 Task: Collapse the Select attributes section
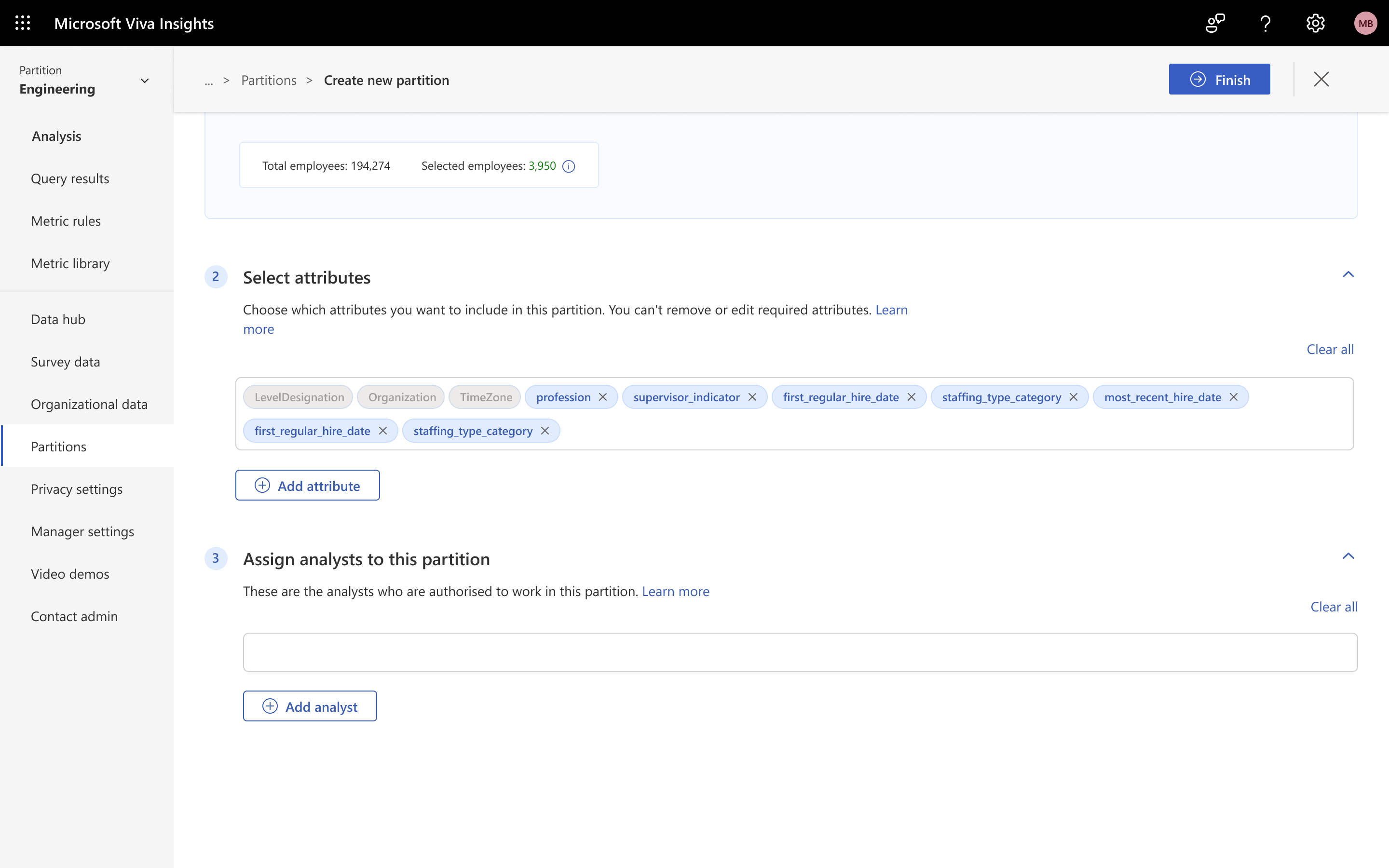click(1348, 274)
